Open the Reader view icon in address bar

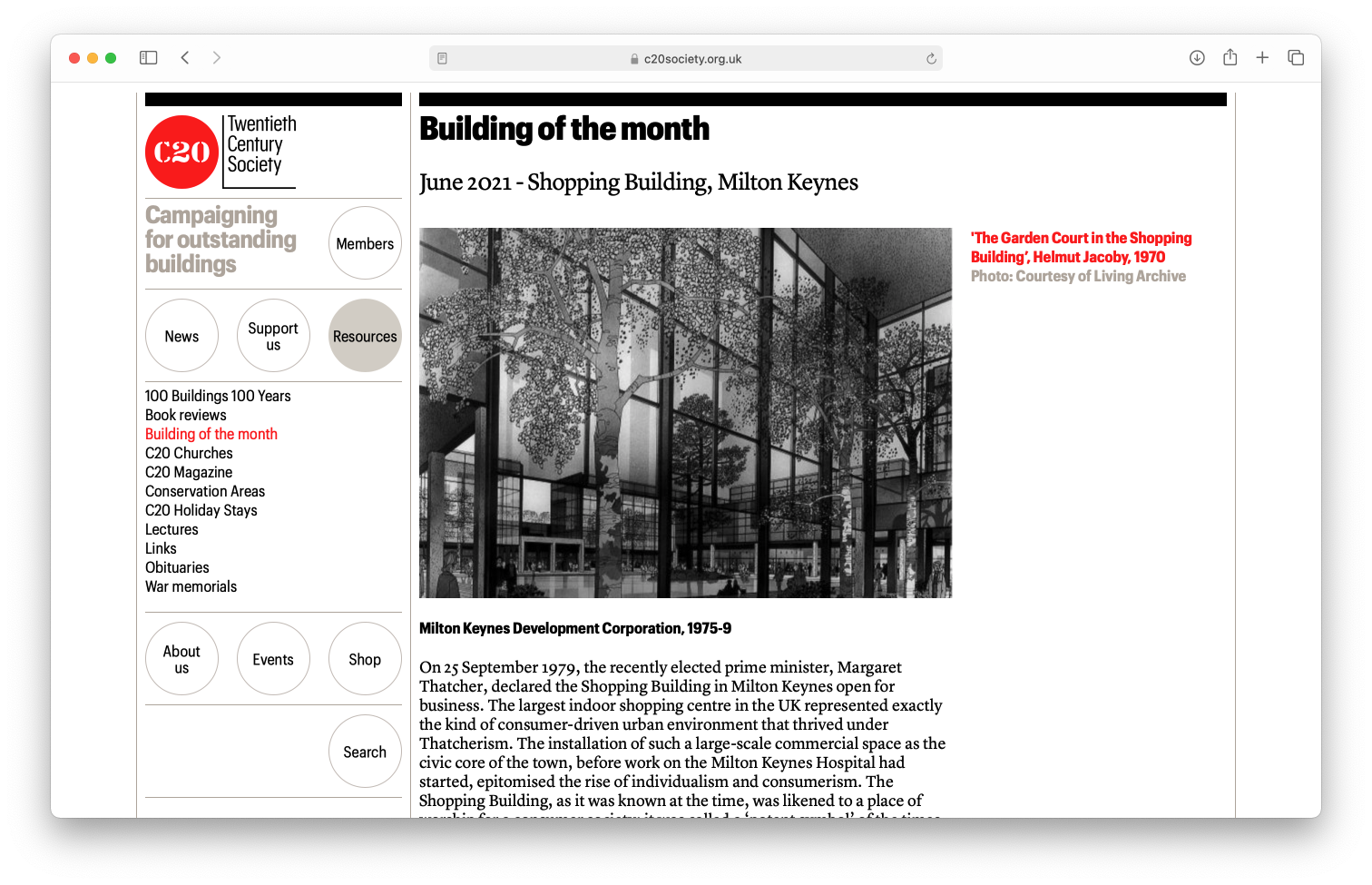[442, 59]
